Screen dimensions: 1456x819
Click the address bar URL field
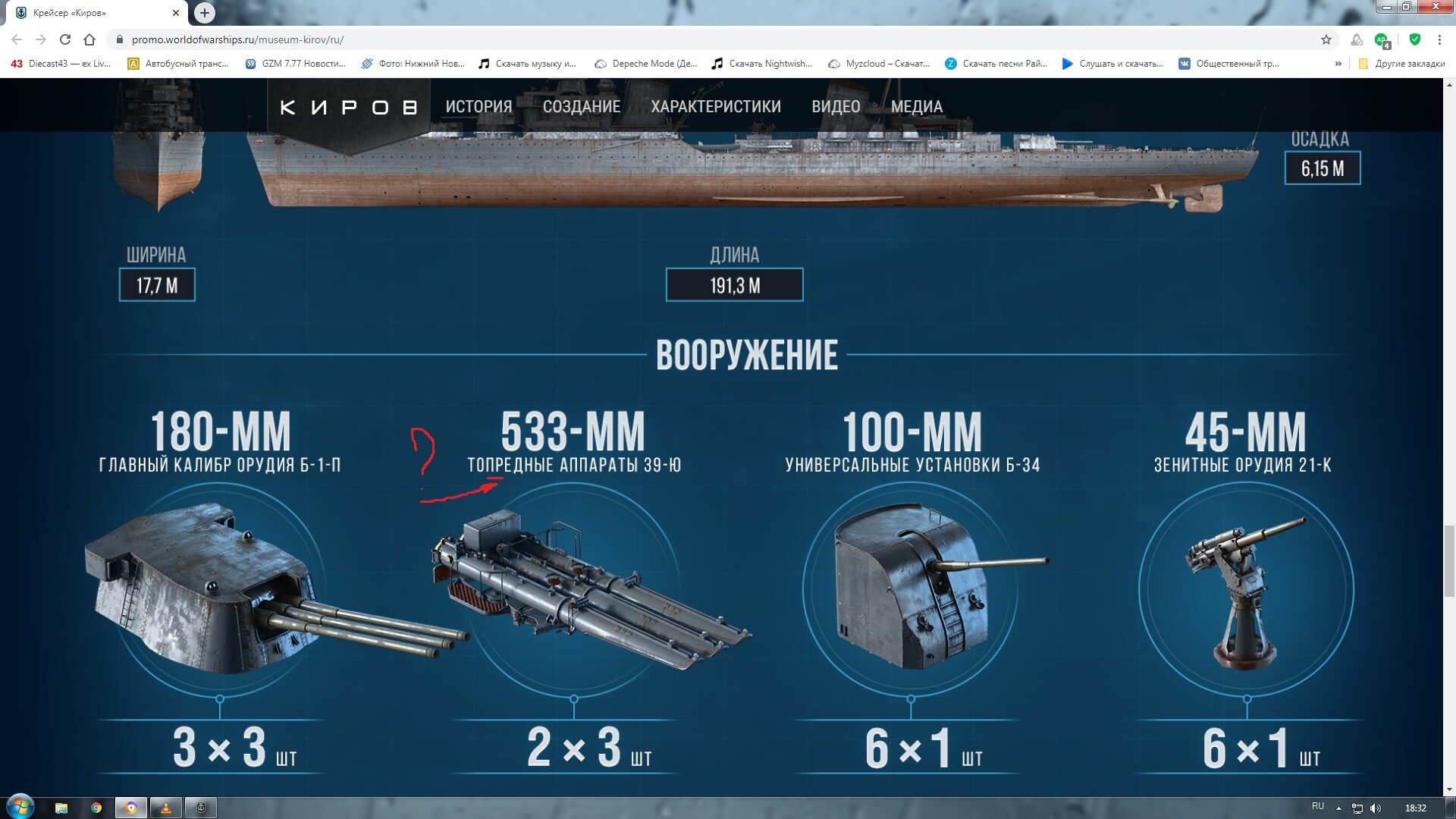click(713, 39)
